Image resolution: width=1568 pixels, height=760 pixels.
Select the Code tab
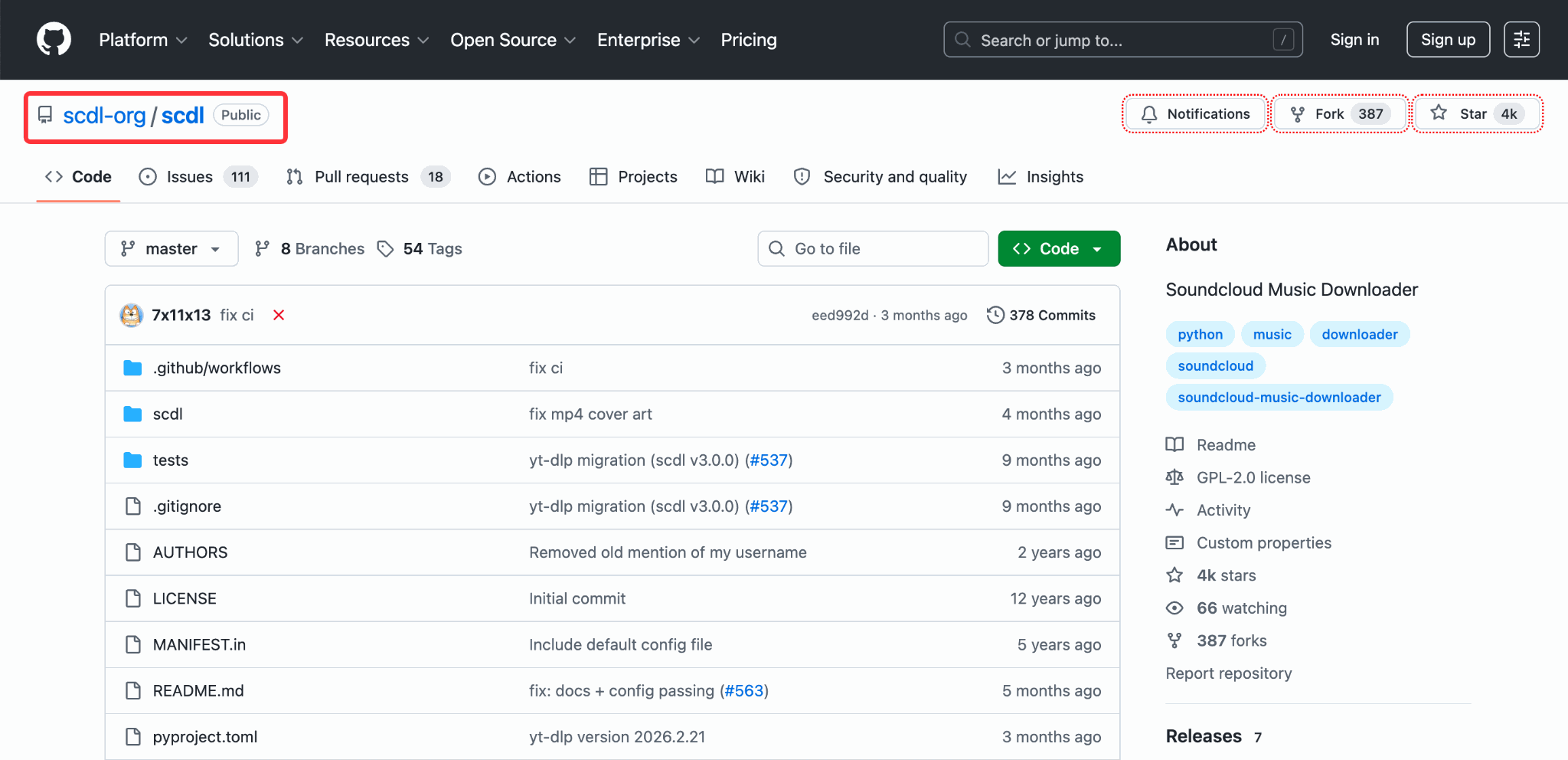[78, 177]
